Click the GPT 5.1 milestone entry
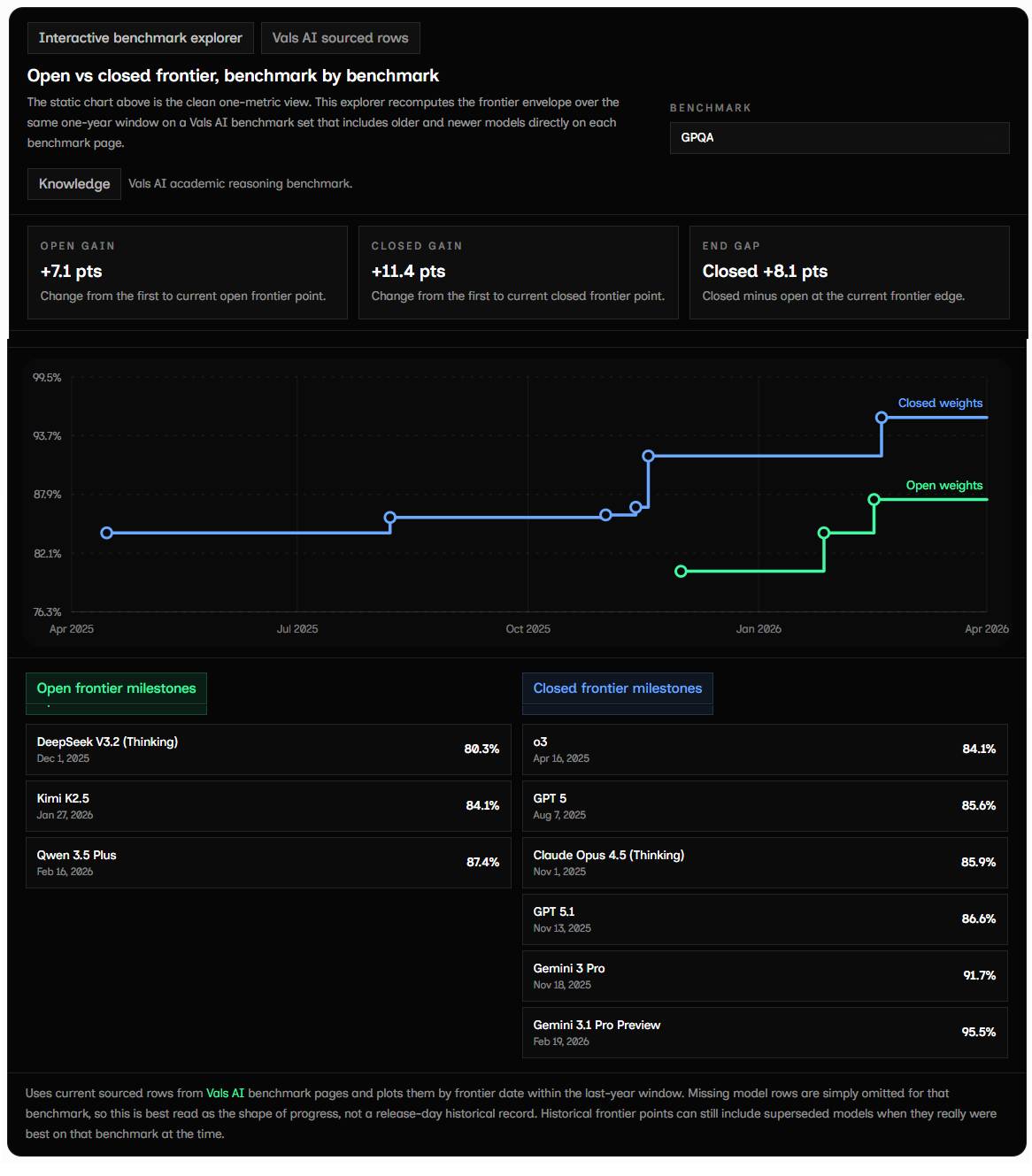 [764, 919]
